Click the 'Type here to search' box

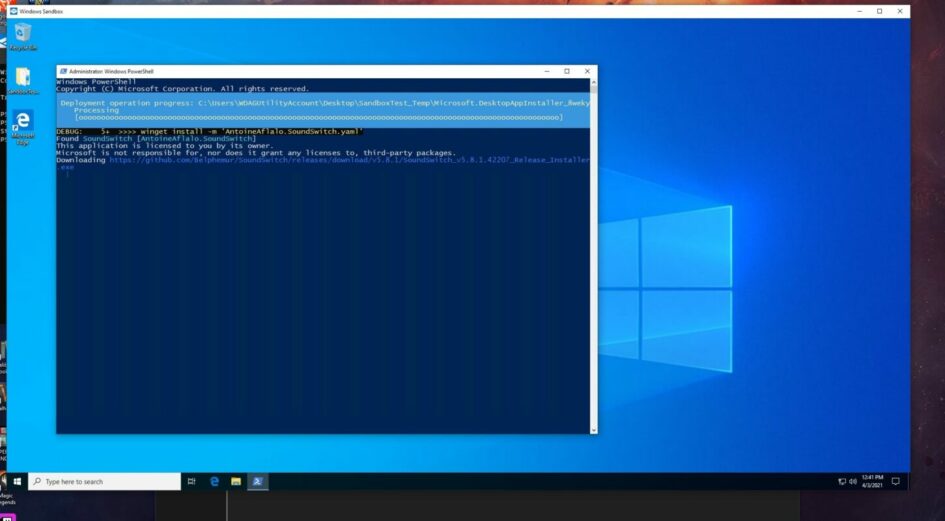pyautogui.click(x=104, y=481)
